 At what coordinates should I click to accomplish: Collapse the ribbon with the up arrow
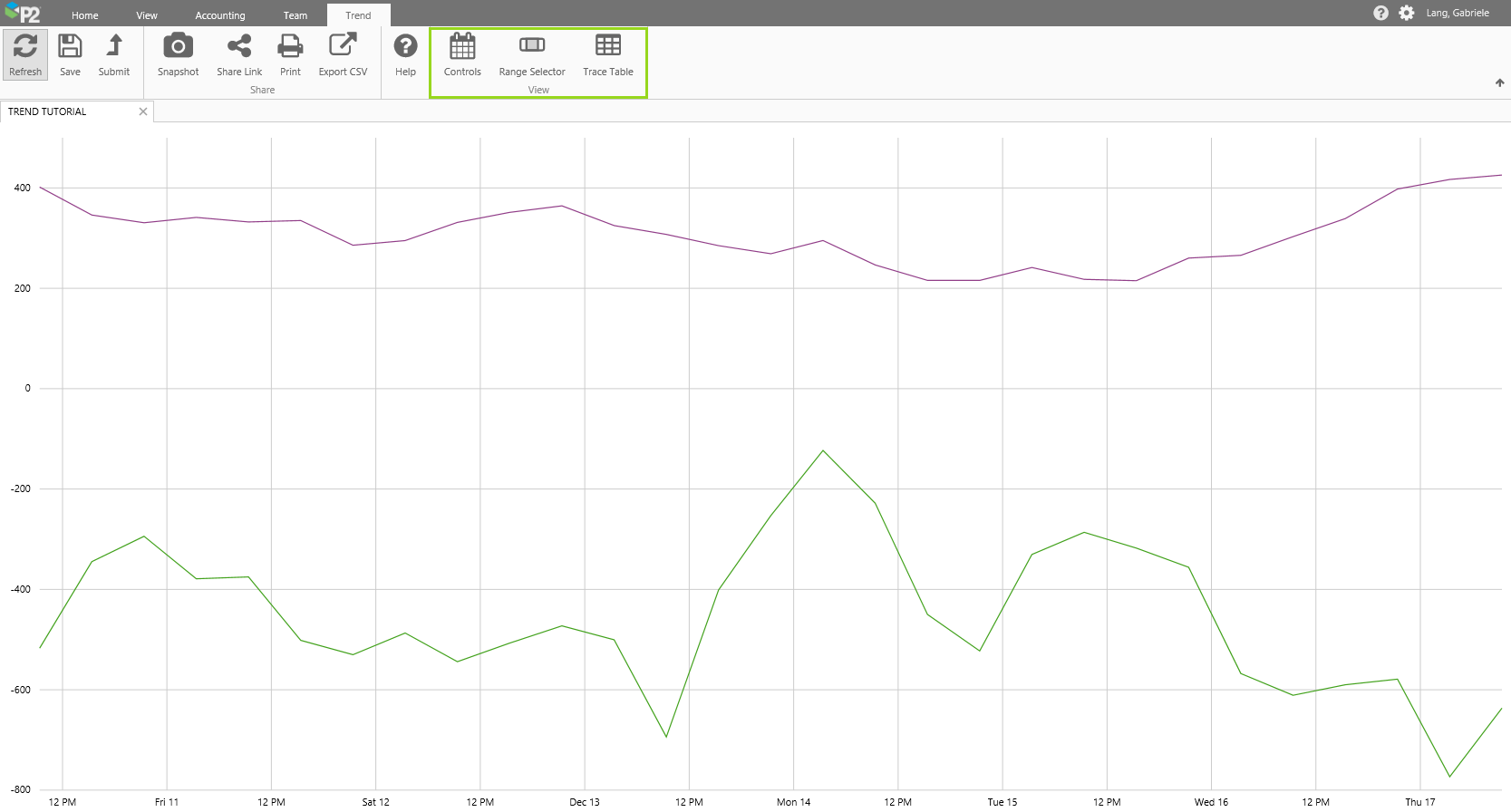(x=1499, y=83)
